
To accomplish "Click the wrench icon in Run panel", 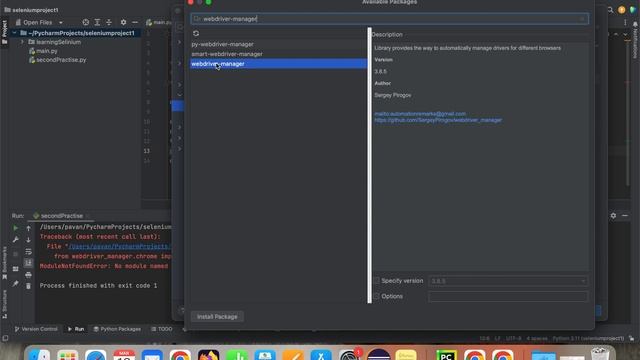I will click(x=16, y=240).
